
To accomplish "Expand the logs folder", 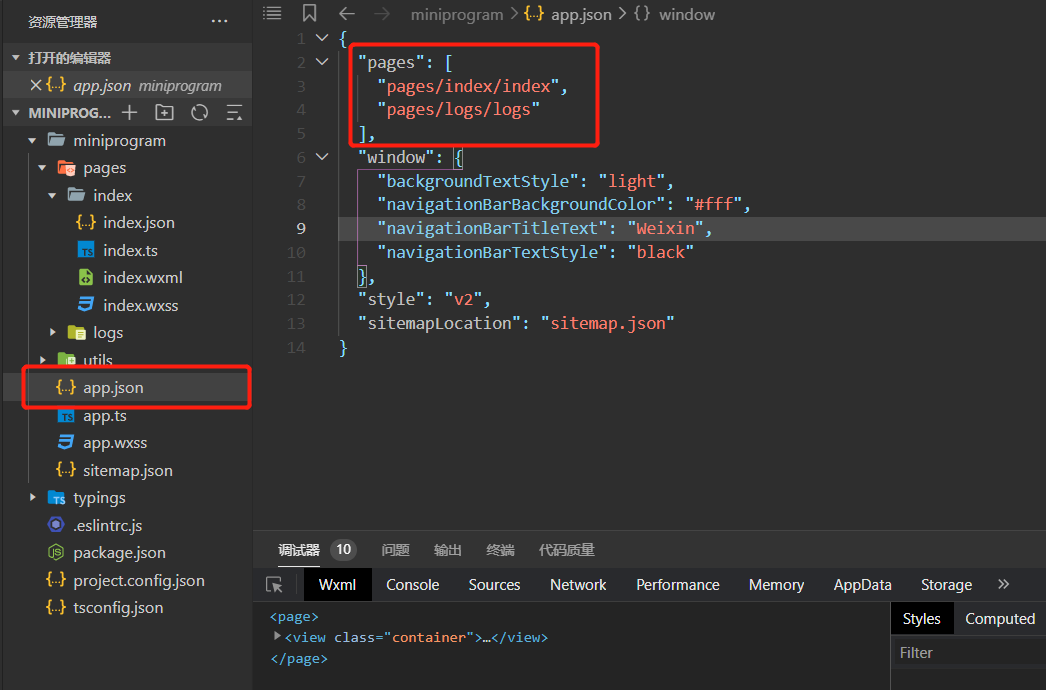I will coord(52,332).
